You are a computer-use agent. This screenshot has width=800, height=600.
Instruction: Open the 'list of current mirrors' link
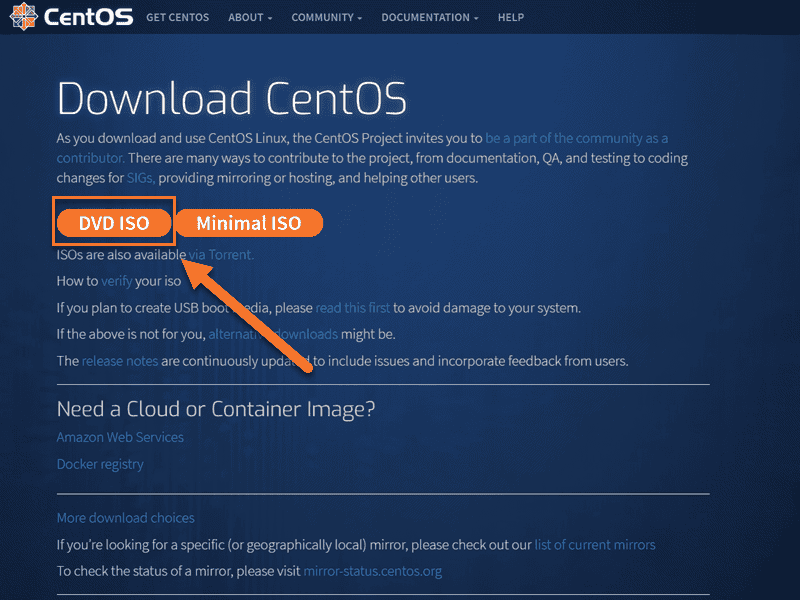(x=595, y=545)
